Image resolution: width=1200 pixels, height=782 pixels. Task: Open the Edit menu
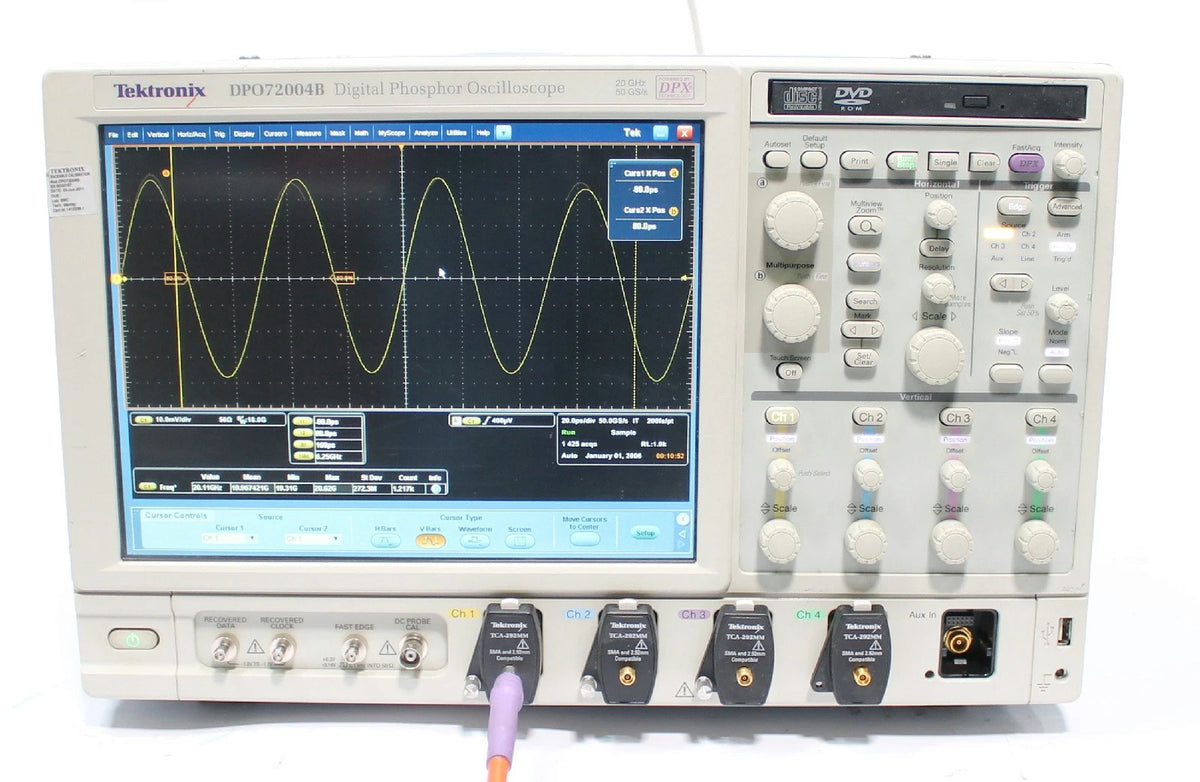(133, 133)
